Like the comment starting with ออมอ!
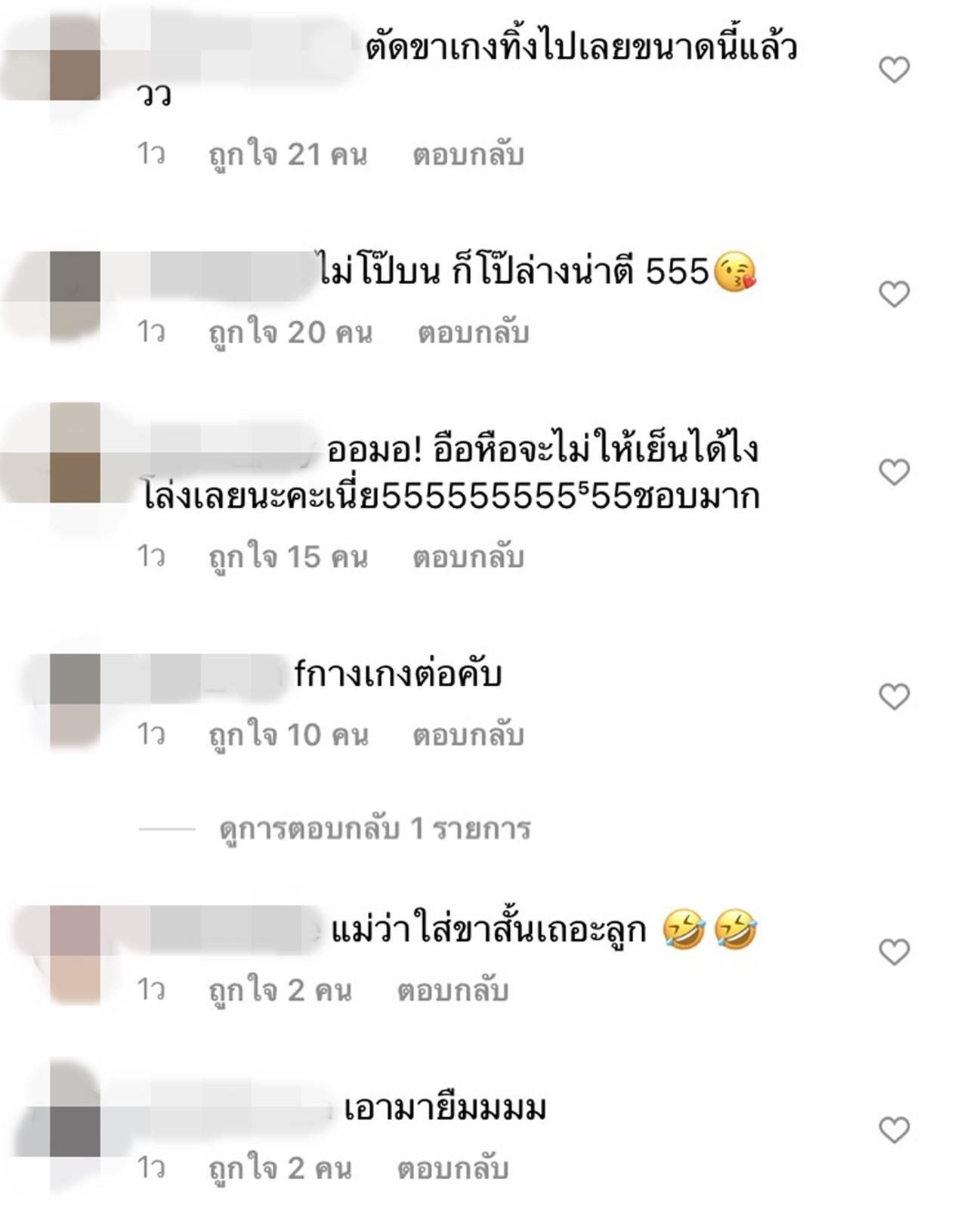Viewport: 967px width, 1232px height. tap(894, 472)
